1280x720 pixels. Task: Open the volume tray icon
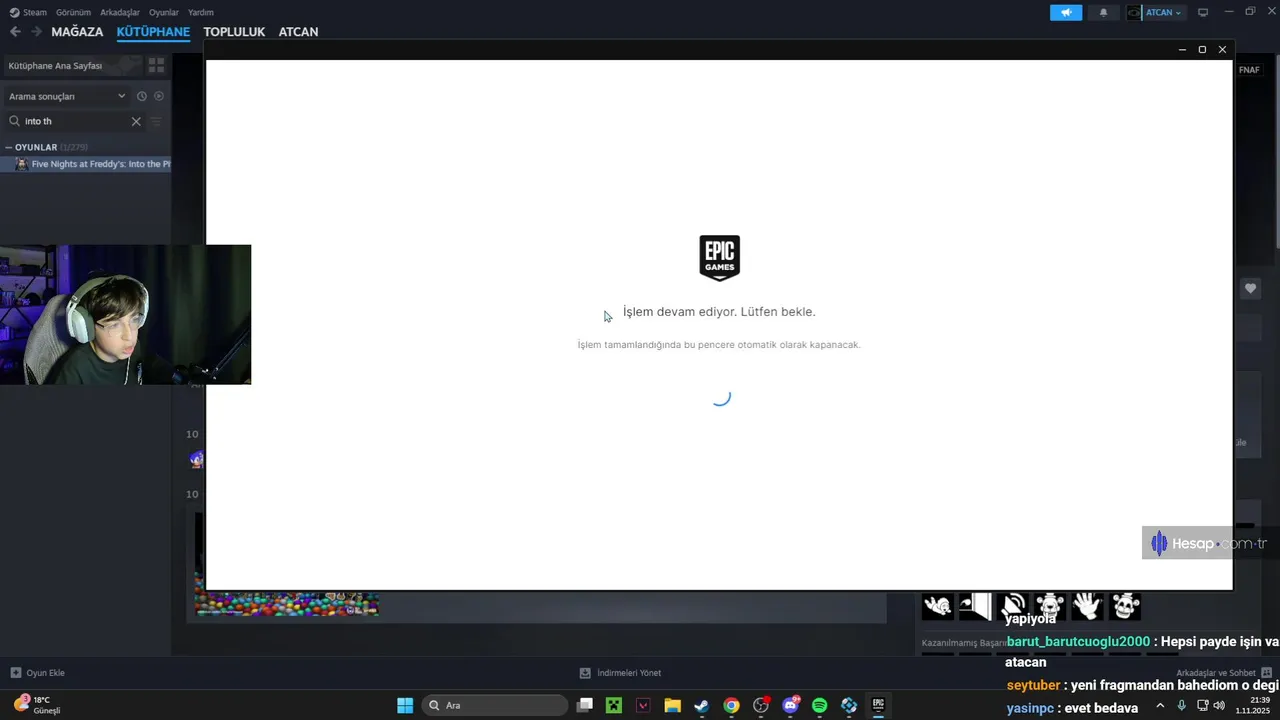[x=1219, y=705]
